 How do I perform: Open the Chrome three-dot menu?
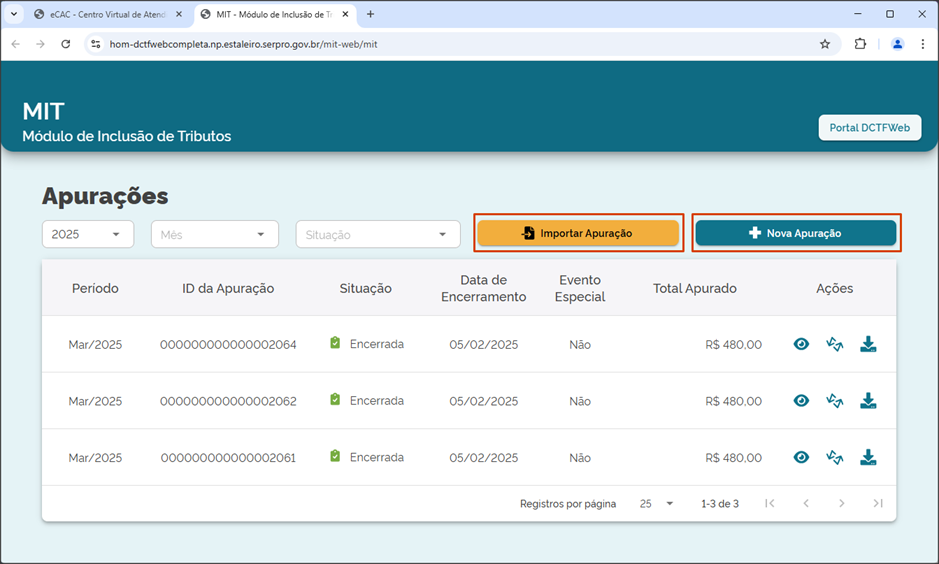click(x=923, y=44)
